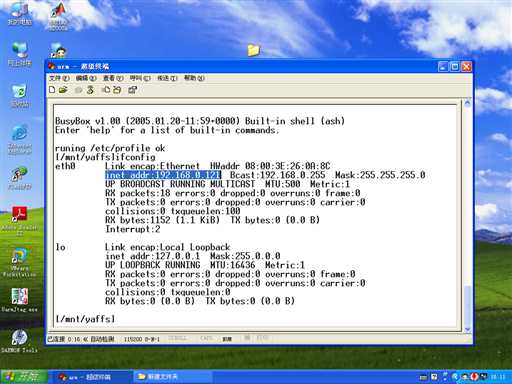
Task: Close the HyperTerminal window
Action: [466, 67]
